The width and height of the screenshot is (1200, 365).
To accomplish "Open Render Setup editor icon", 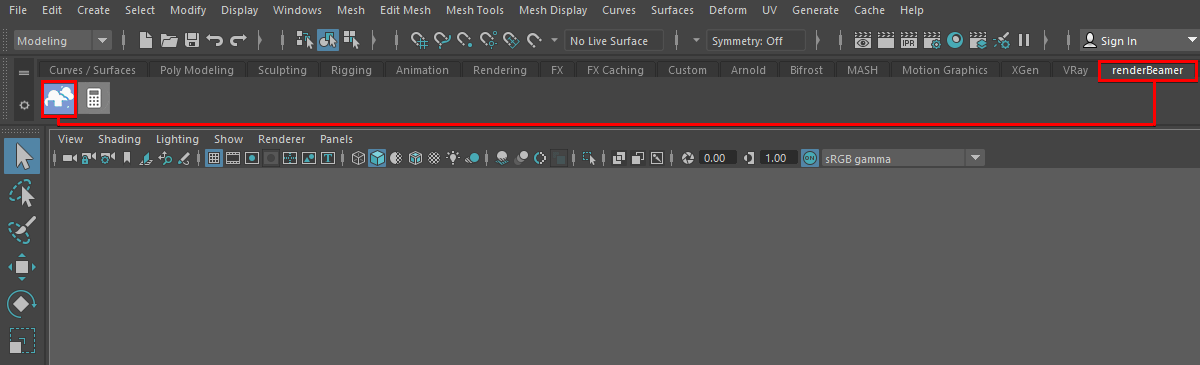I will tap(978, 41).
